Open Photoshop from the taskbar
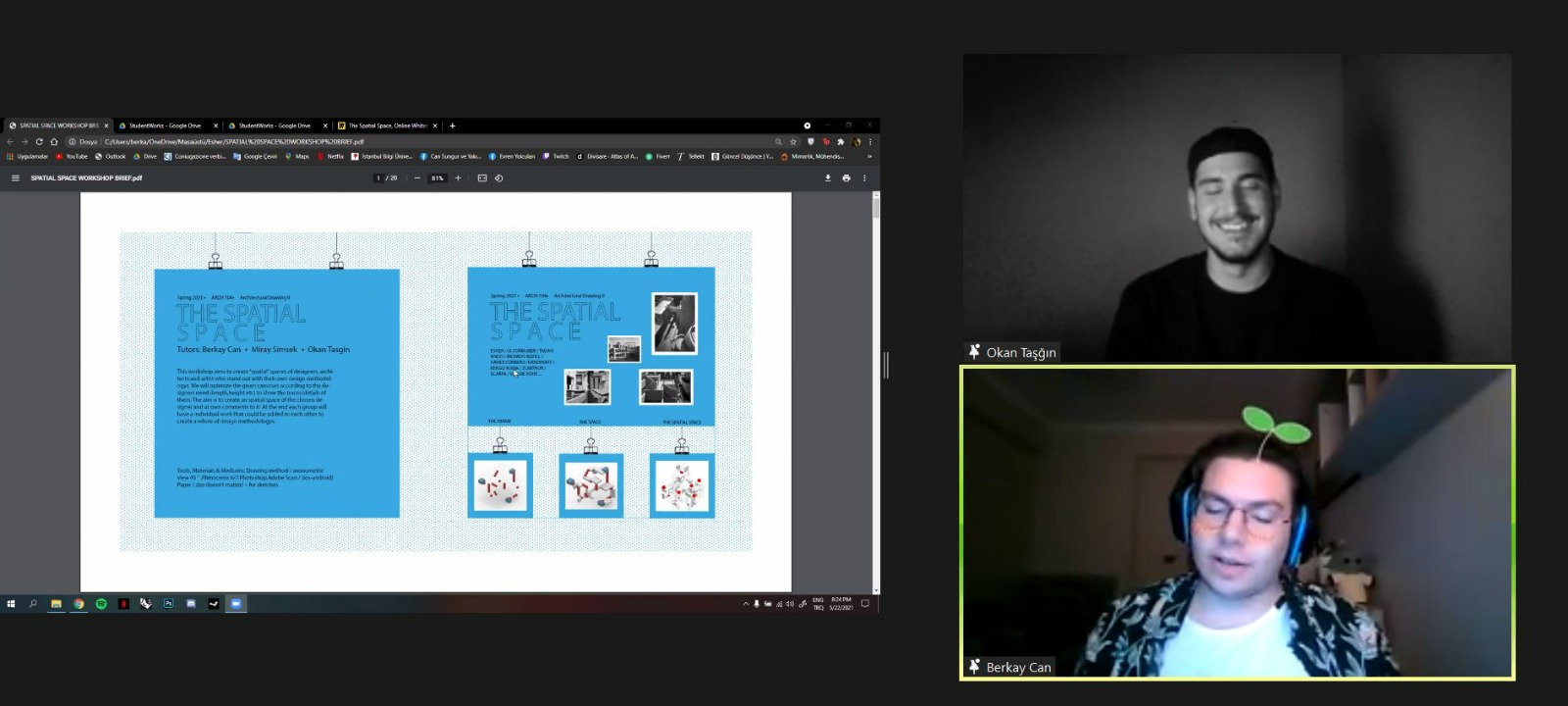1568x706 pixels. 169,604
